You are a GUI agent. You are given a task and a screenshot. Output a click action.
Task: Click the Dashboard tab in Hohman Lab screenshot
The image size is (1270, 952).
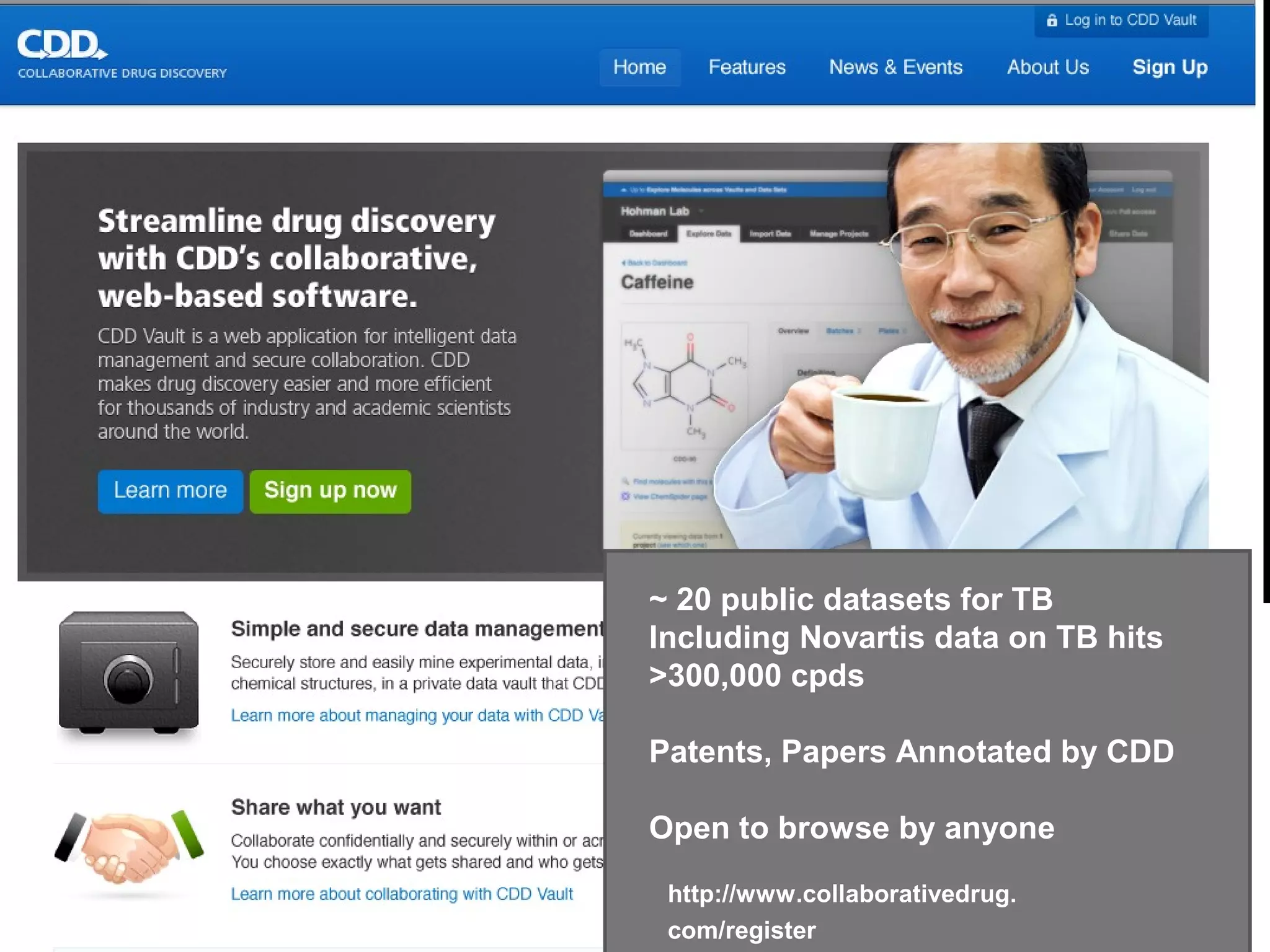tap(648, 234)
